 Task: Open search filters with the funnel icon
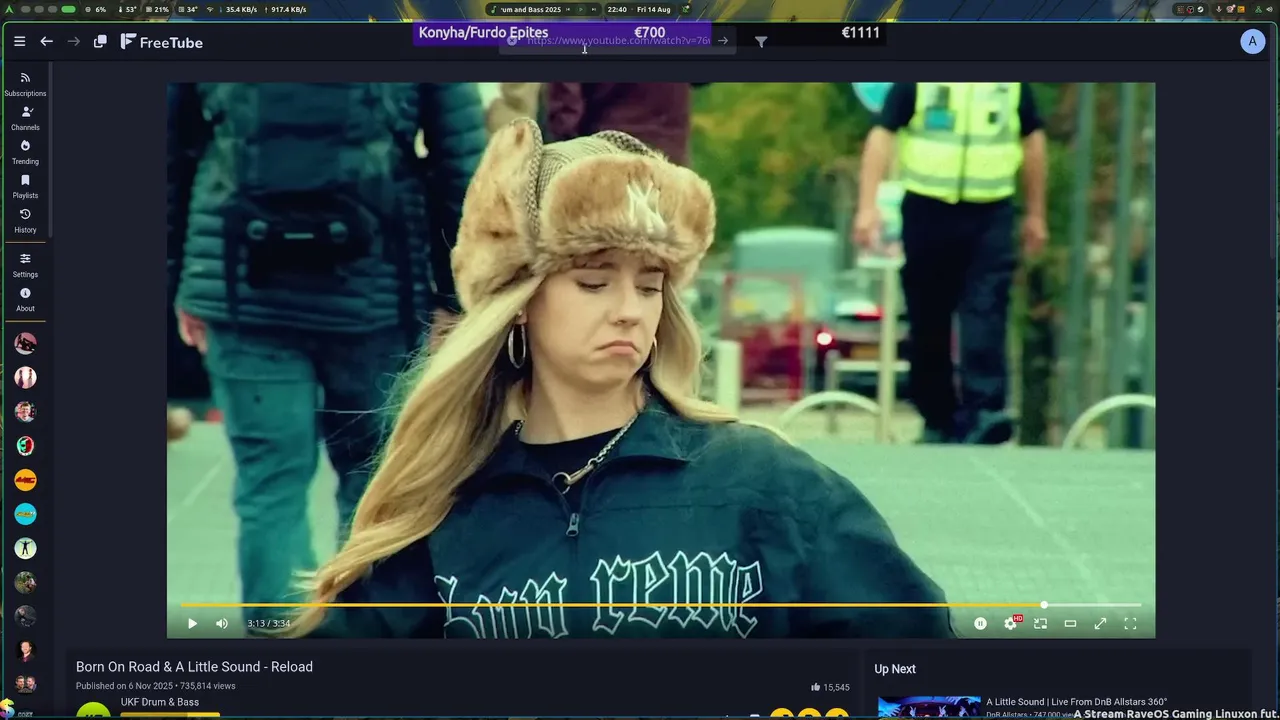[761, 42]
